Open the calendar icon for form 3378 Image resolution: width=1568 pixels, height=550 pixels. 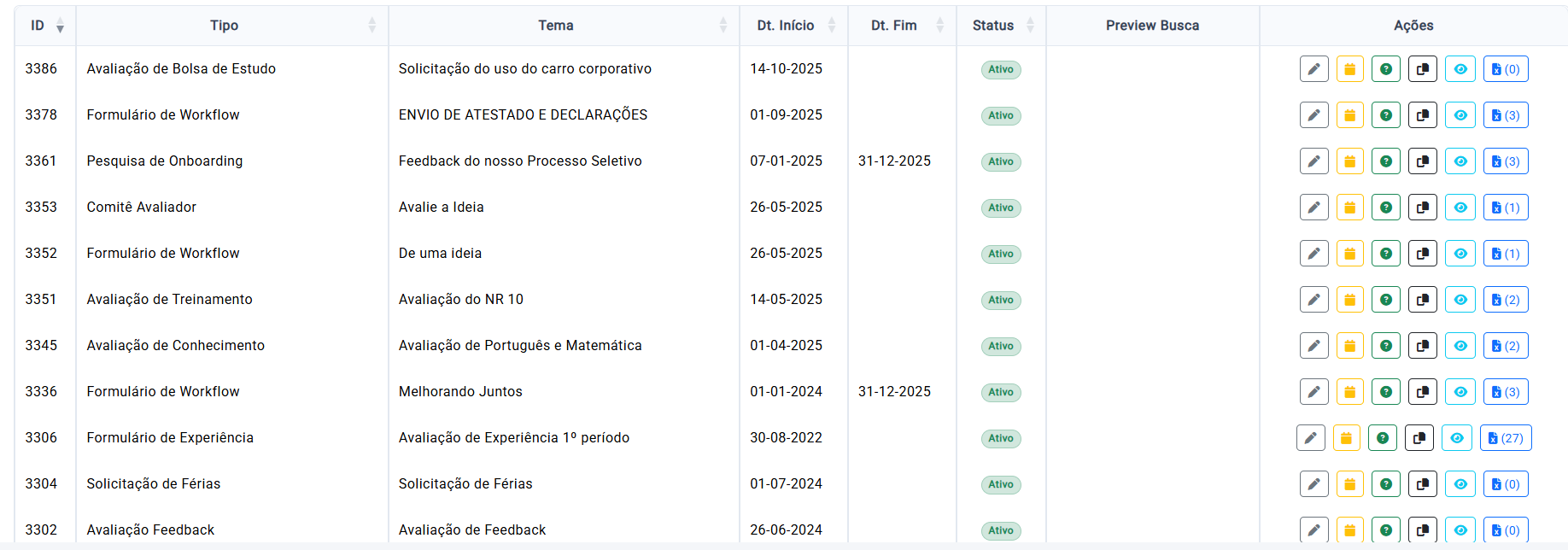(x=1349, y=115)
